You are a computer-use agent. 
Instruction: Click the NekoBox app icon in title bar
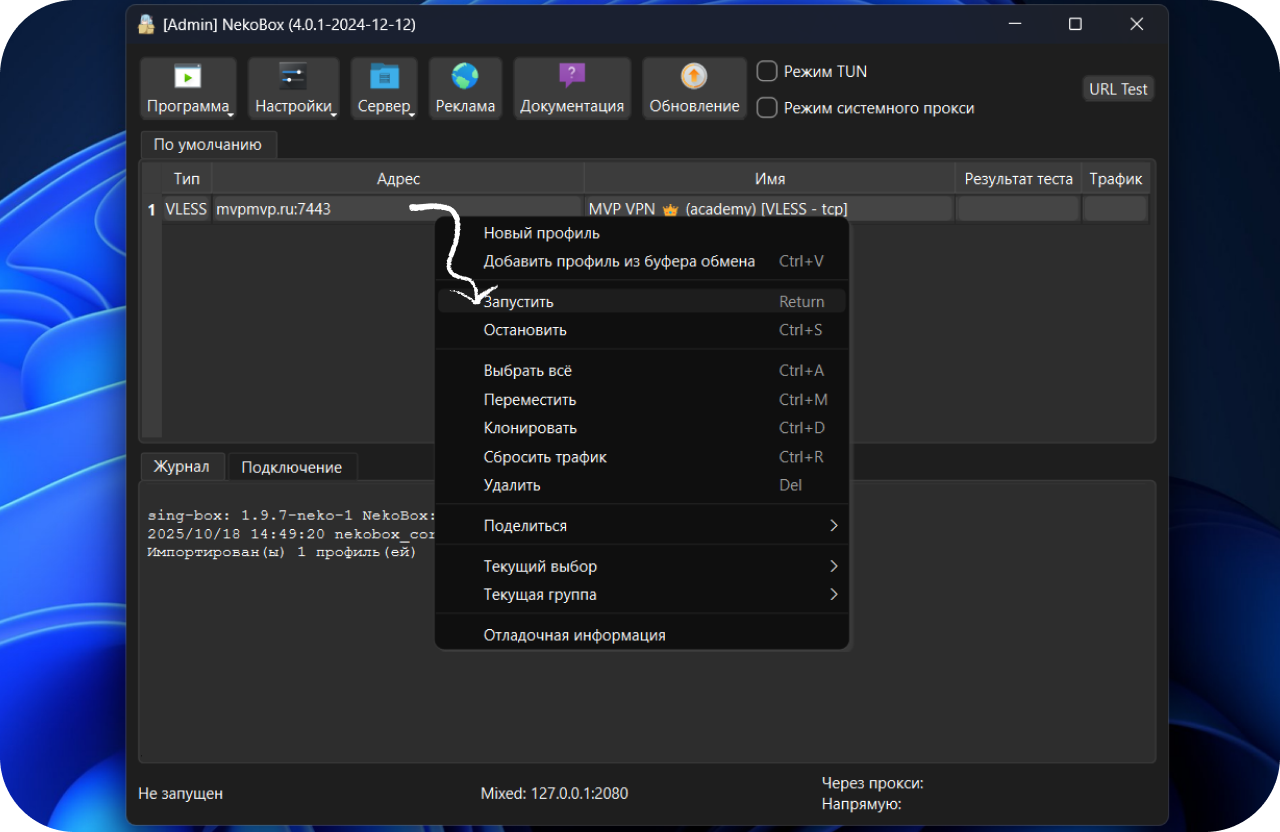click(x=146, y=24)
